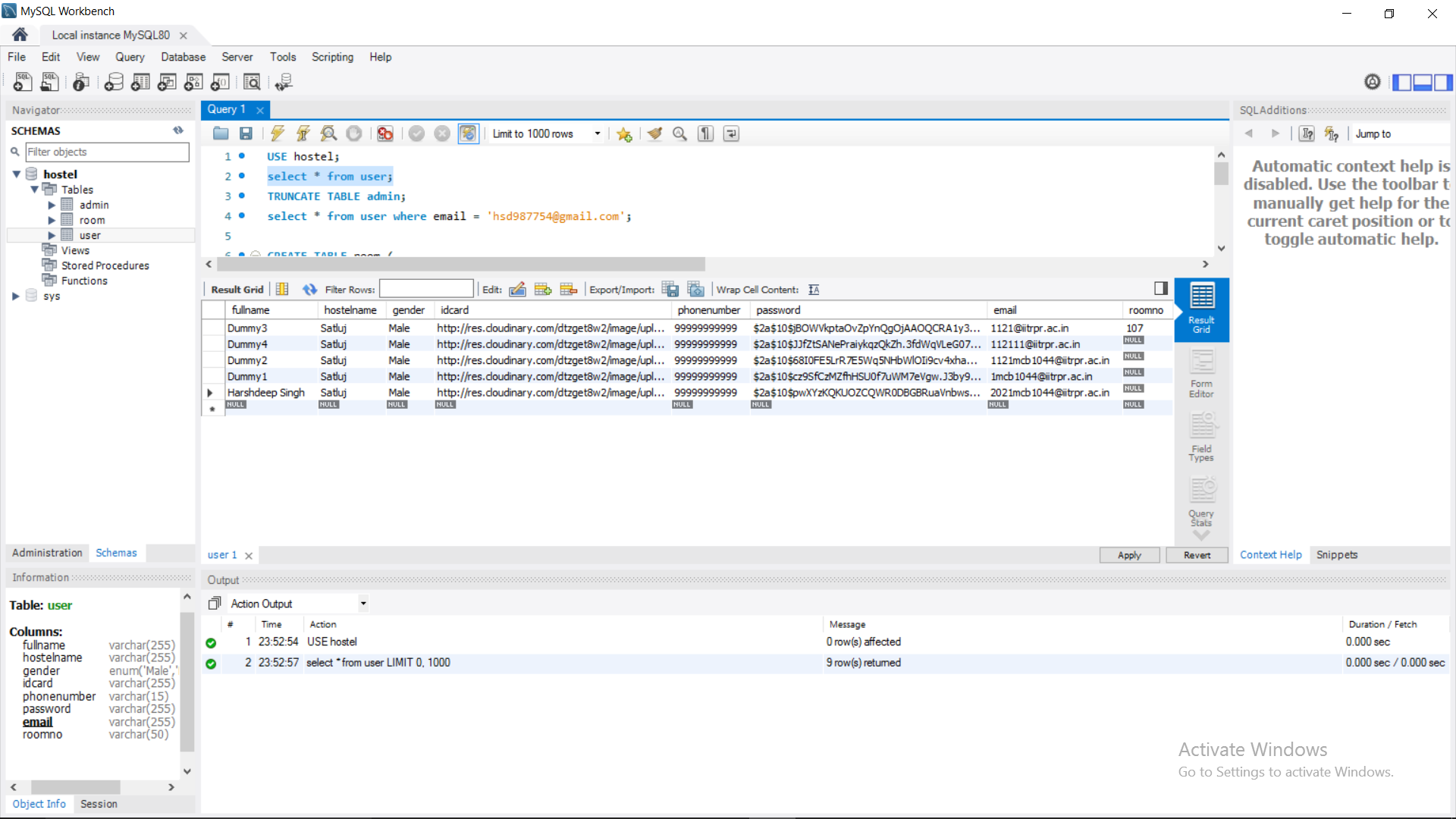Toggle bottom output panel visibility
Viewport: 1456px width, 819px height.
point(1423,82)
